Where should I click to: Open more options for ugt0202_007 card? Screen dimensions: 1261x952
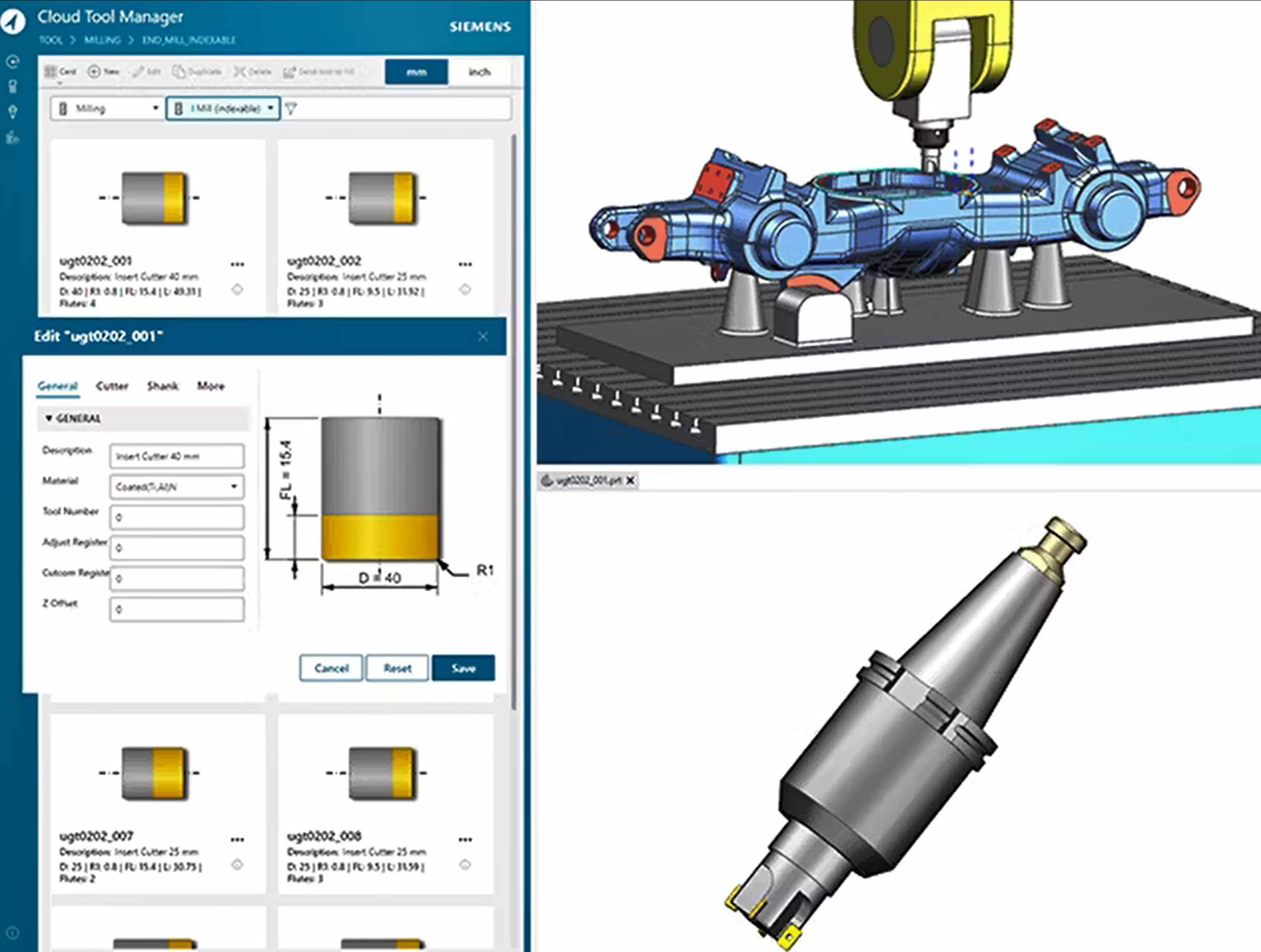[237, 839]
